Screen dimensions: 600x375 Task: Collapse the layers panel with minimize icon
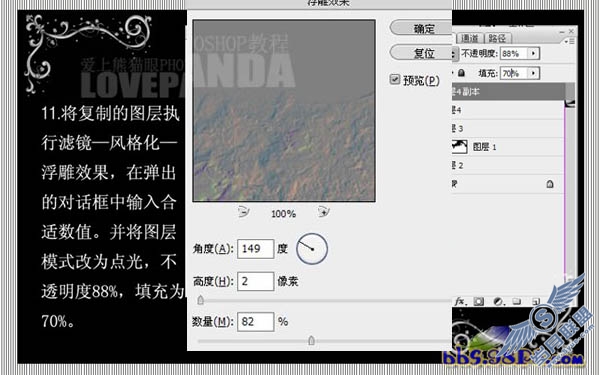click(x=561, y=31)
